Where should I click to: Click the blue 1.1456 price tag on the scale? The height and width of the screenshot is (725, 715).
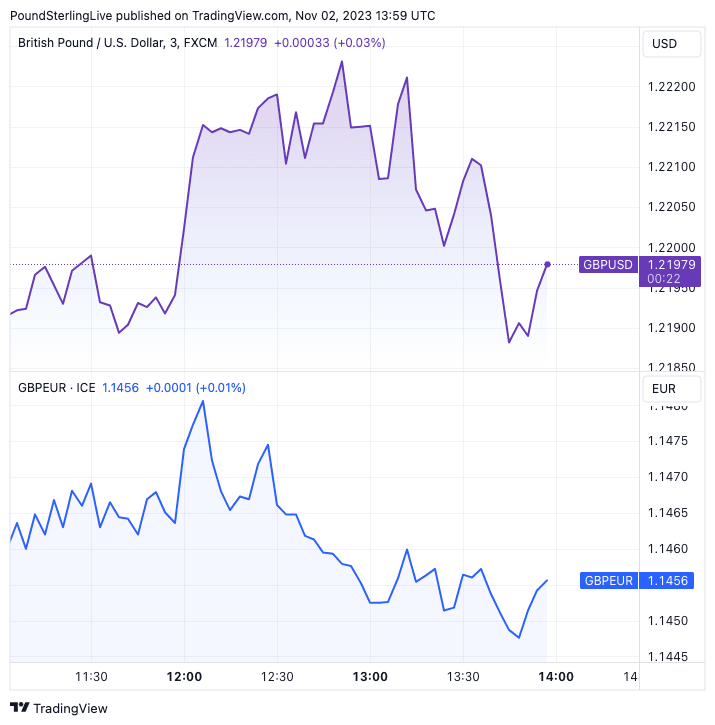666,580
